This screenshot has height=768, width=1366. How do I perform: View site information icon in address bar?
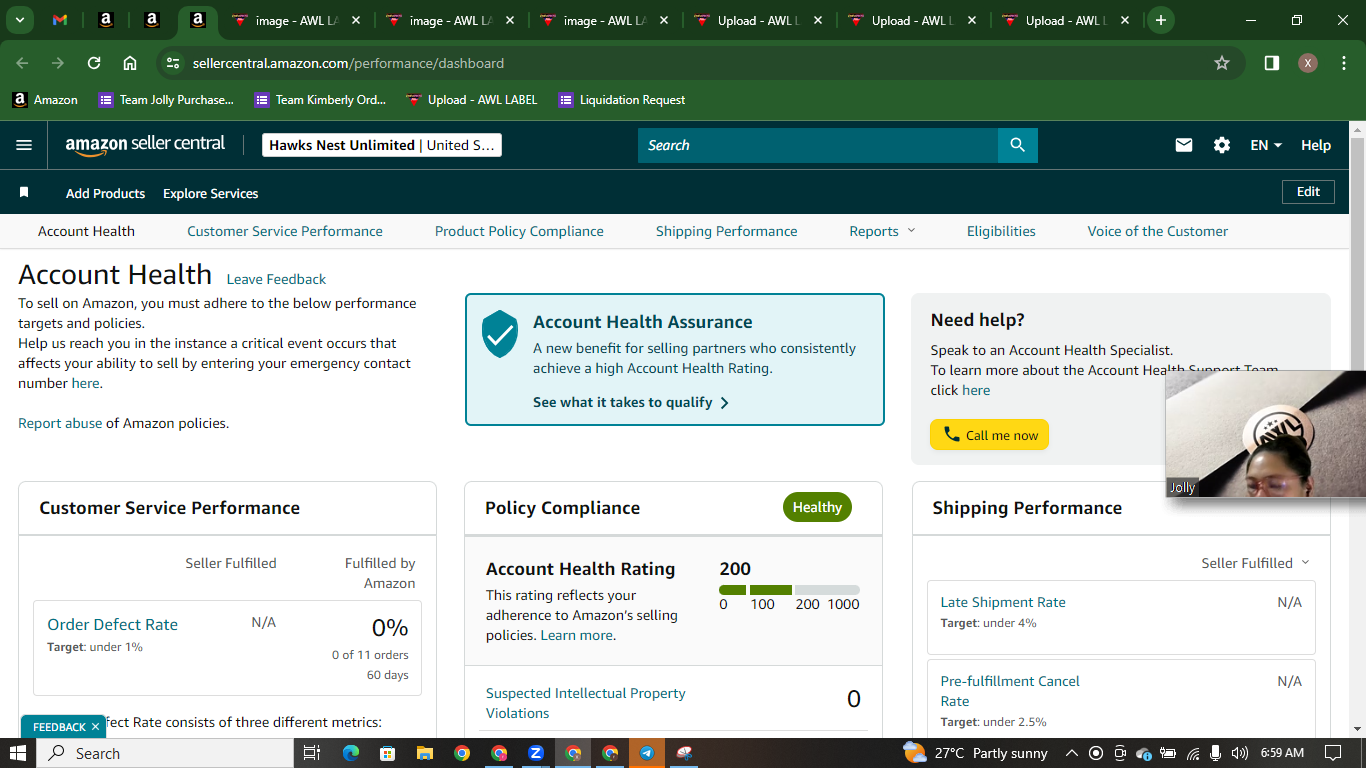(173, 63)
